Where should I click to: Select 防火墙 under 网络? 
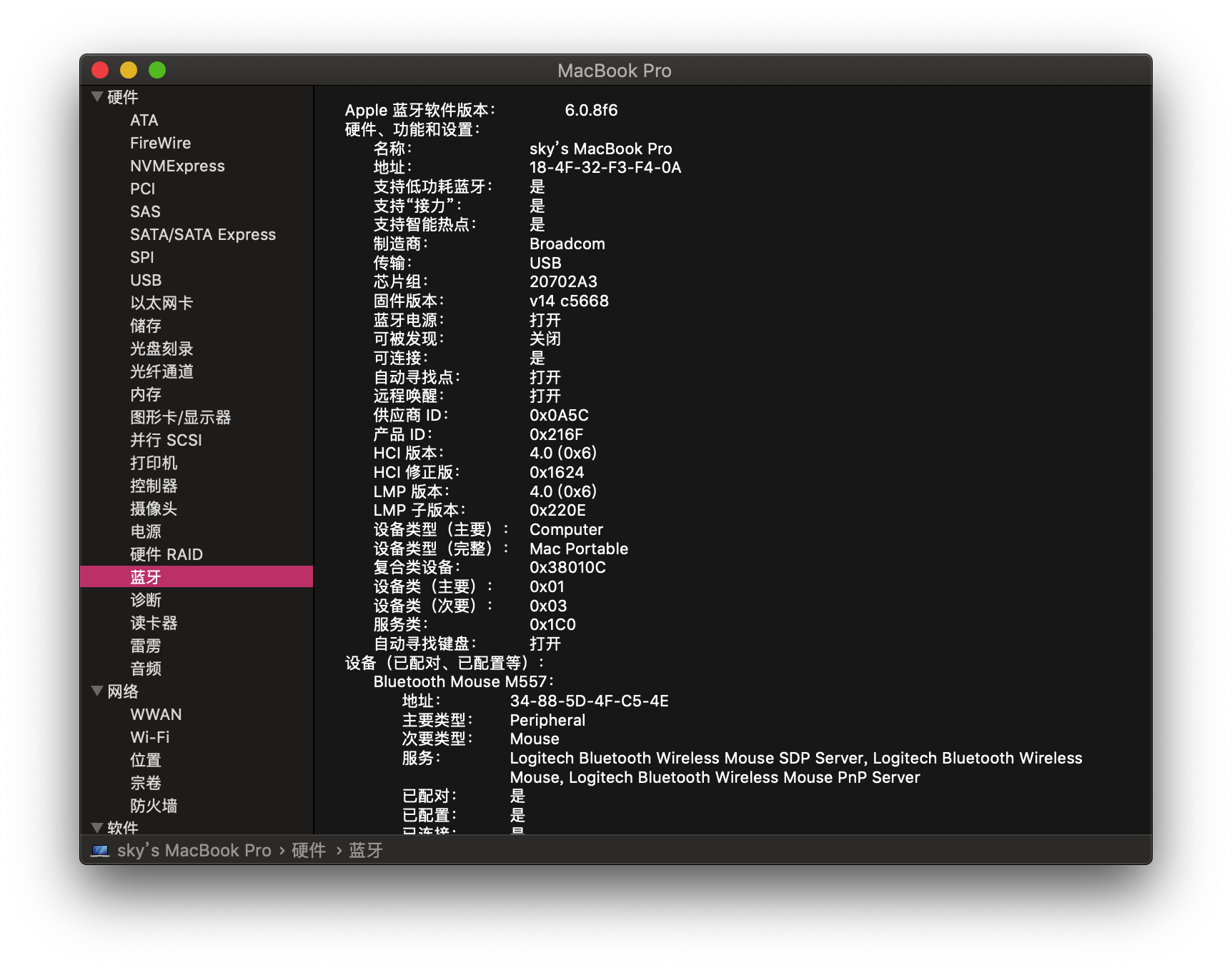point(154,806)
